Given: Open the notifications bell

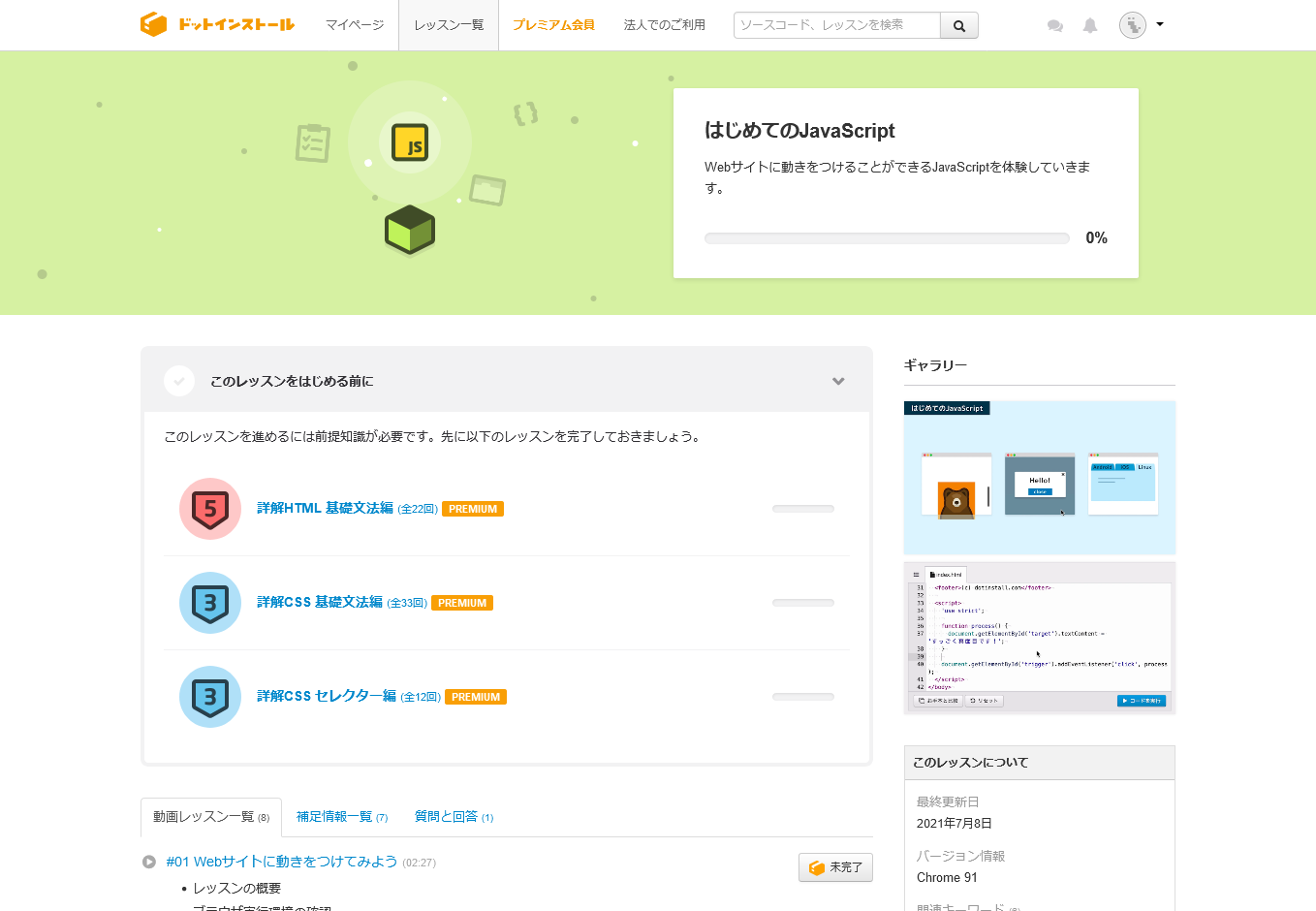Looking at the screenshot, I should coord(1090,26).
